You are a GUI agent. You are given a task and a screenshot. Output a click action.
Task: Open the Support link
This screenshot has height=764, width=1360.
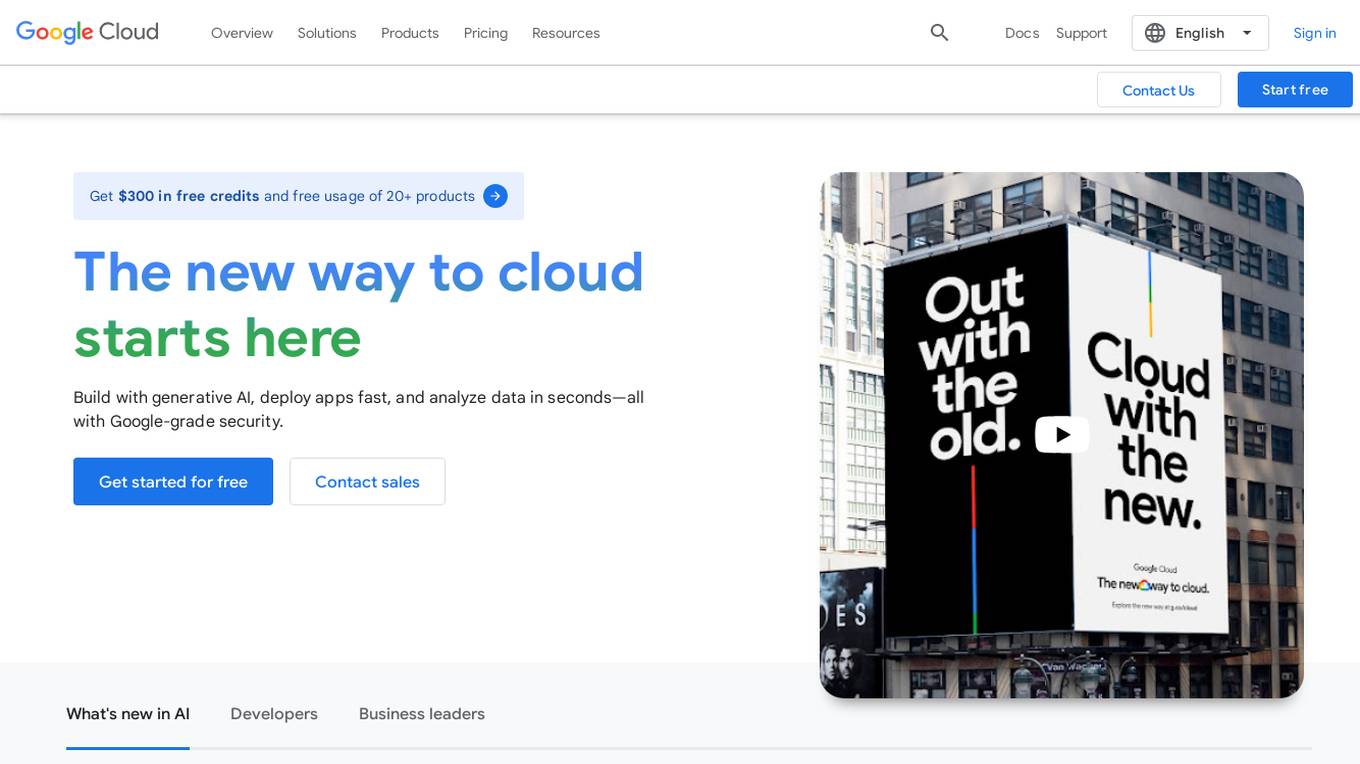[x=1081, y=33]
